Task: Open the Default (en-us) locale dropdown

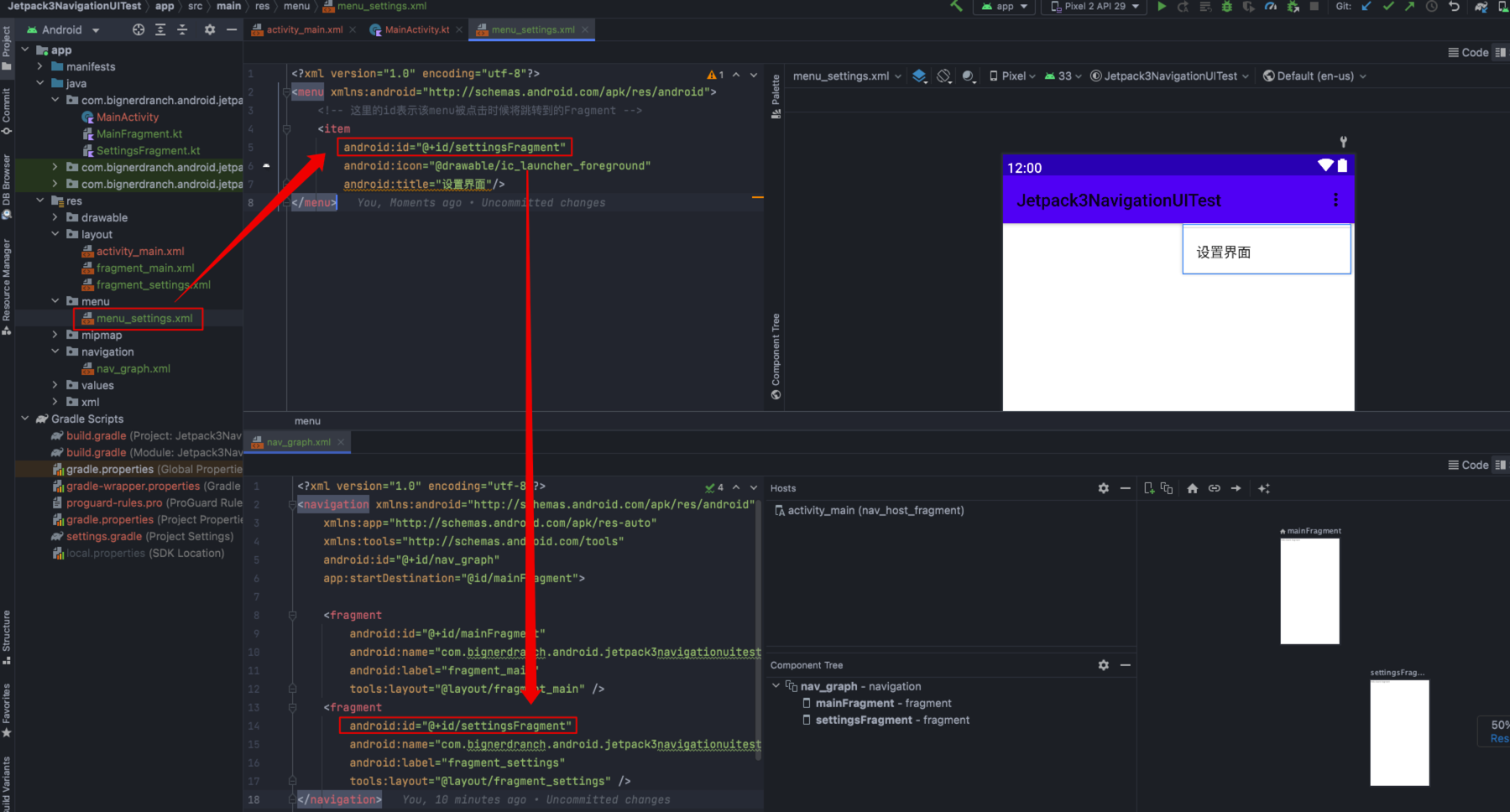Action: [1314, 76]
